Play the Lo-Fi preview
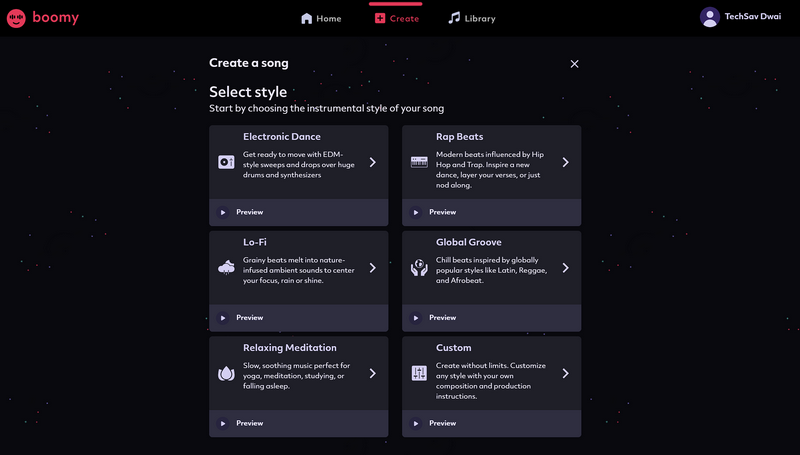The width and height of the screenshot is (800, 455). (223, 318)
